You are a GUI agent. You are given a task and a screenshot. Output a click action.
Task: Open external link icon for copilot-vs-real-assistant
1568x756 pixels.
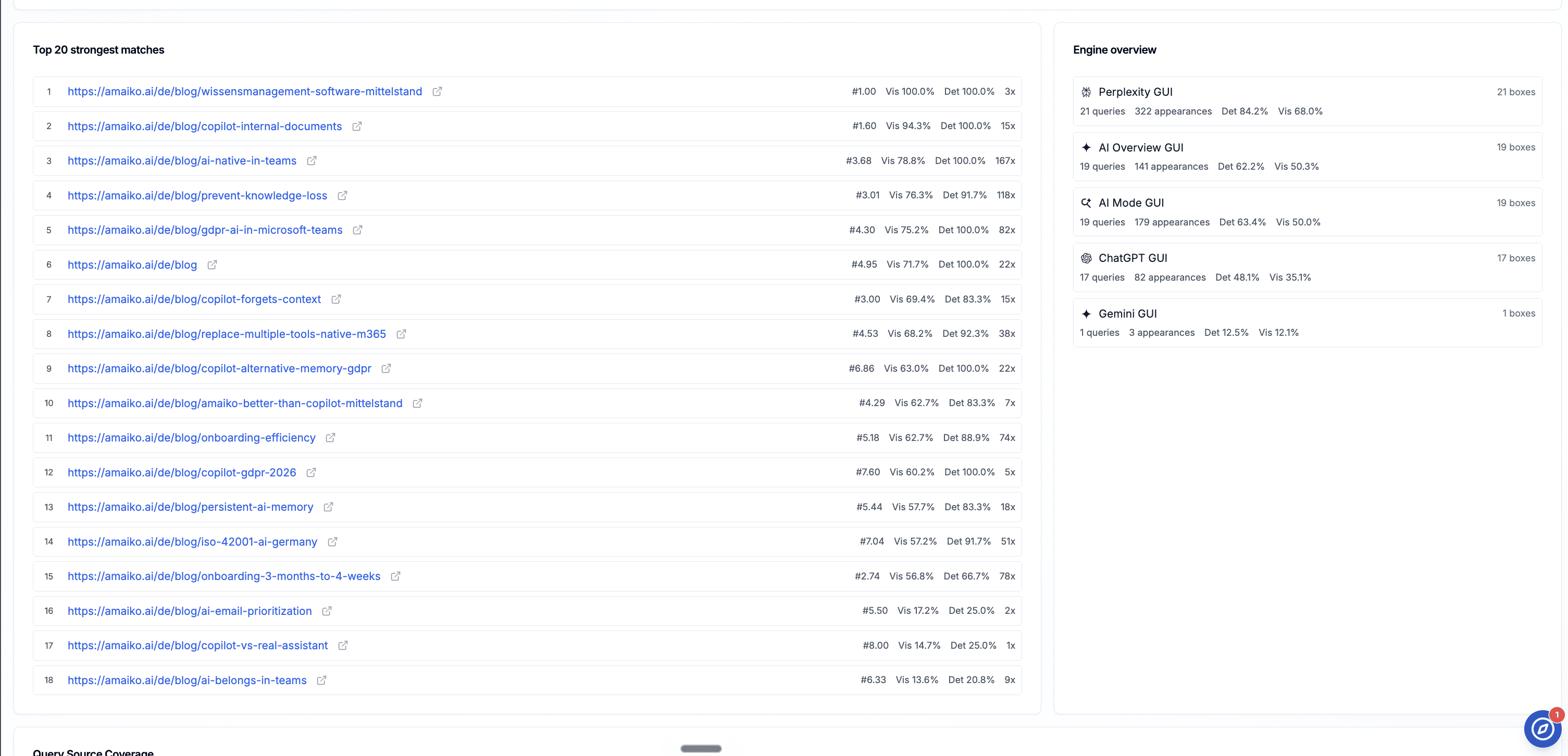click(343, 646)
